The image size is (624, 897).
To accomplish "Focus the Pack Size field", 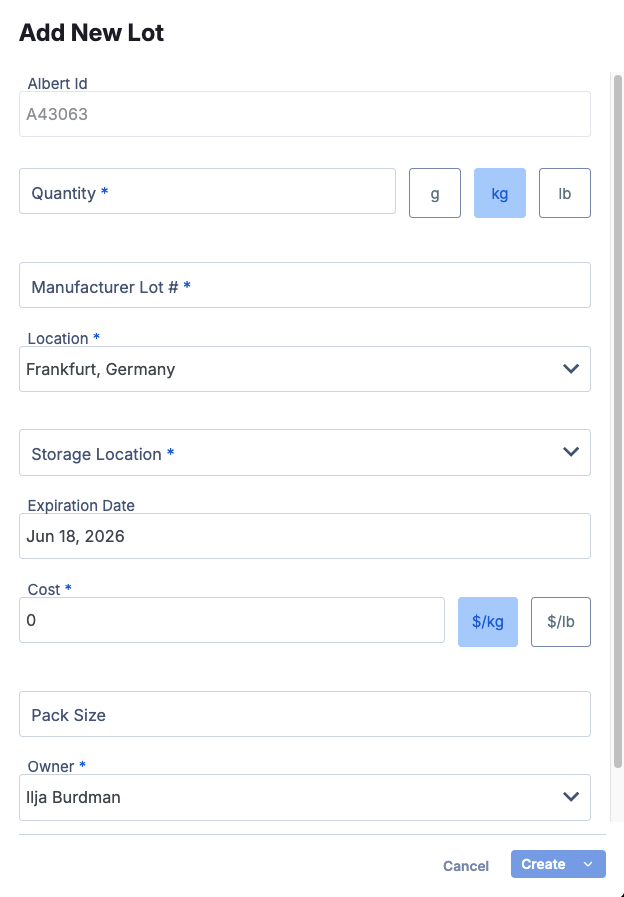I will pos(304,714).
